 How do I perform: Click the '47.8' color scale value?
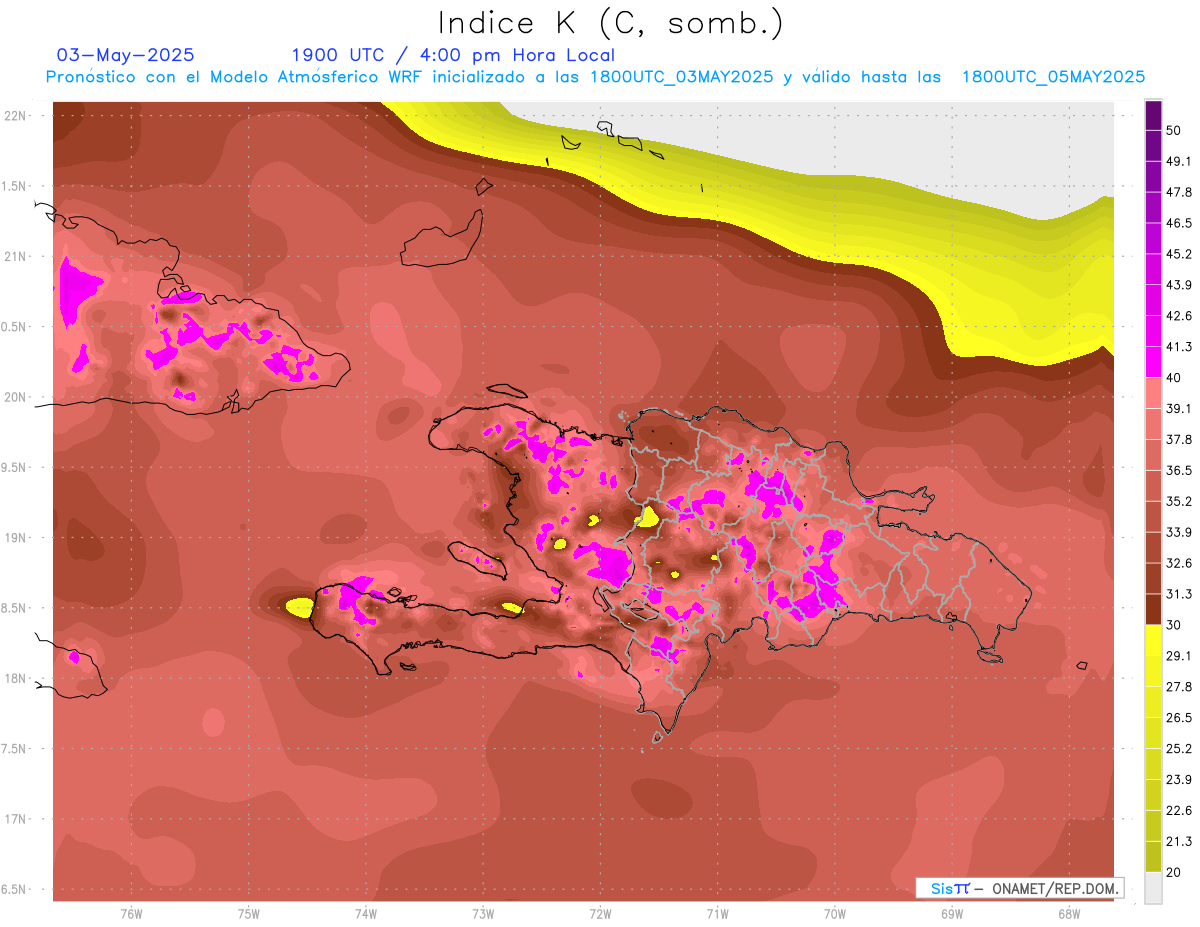click(x=1179, y=191)
